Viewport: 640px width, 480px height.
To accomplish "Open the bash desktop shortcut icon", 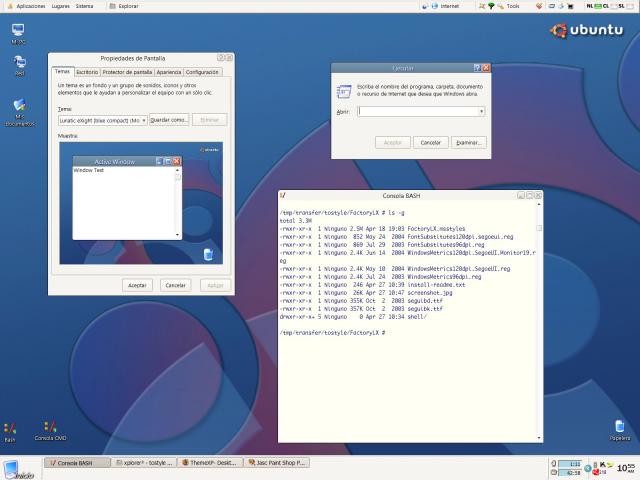I will [x=10, y=433].
